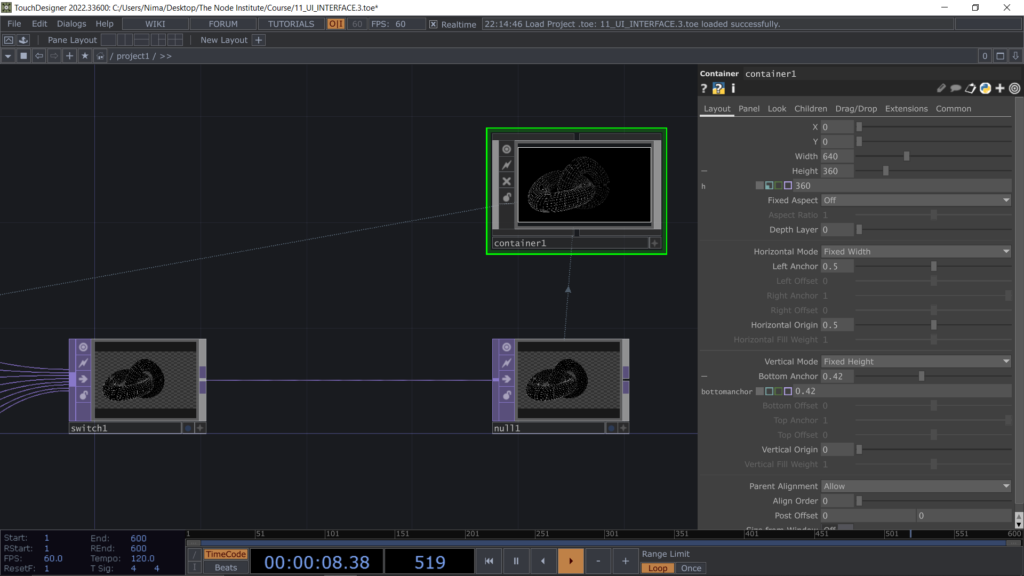1024x576 pixels.
Task: Click the bypass icon on switch1 node
Action: [84, 363]
